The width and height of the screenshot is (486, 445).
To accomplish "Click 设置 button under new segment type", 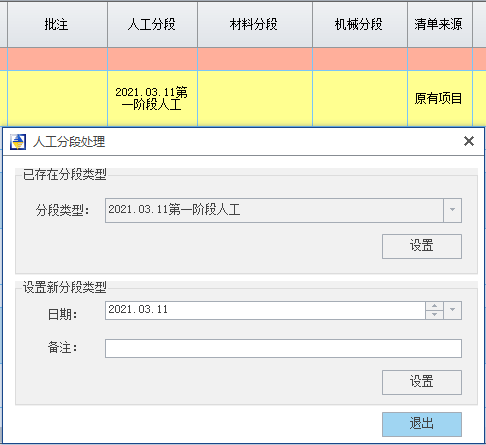I will [422, 382].
